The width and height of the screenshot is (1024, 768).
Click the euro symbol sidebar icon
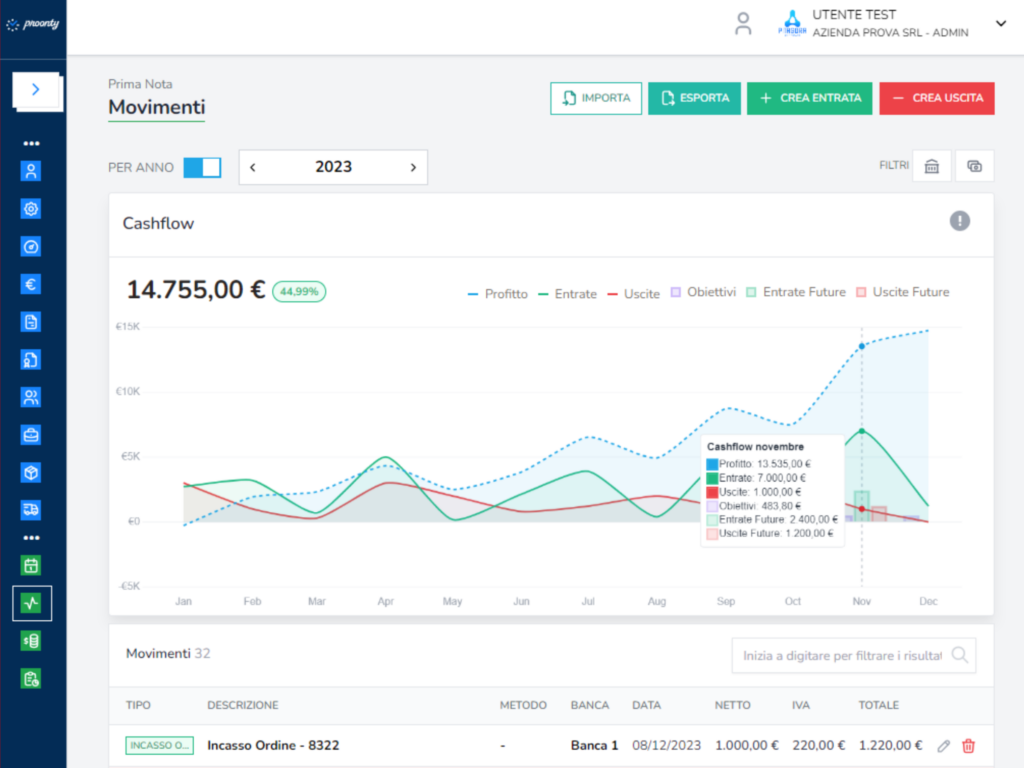(x=31, y=284)
